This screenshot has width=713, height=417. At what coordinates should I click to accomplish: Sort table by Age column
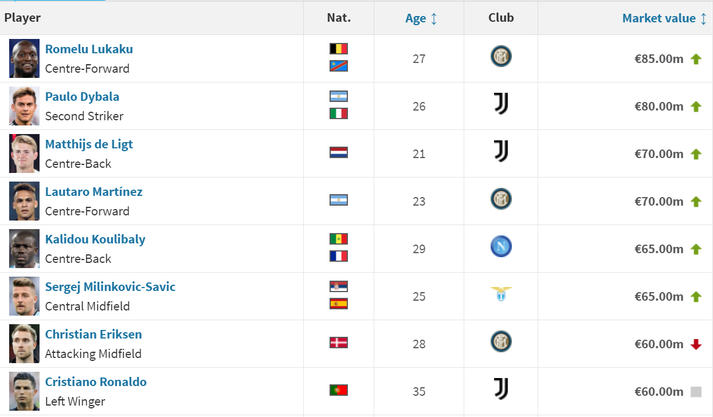[x=415, y=18]
